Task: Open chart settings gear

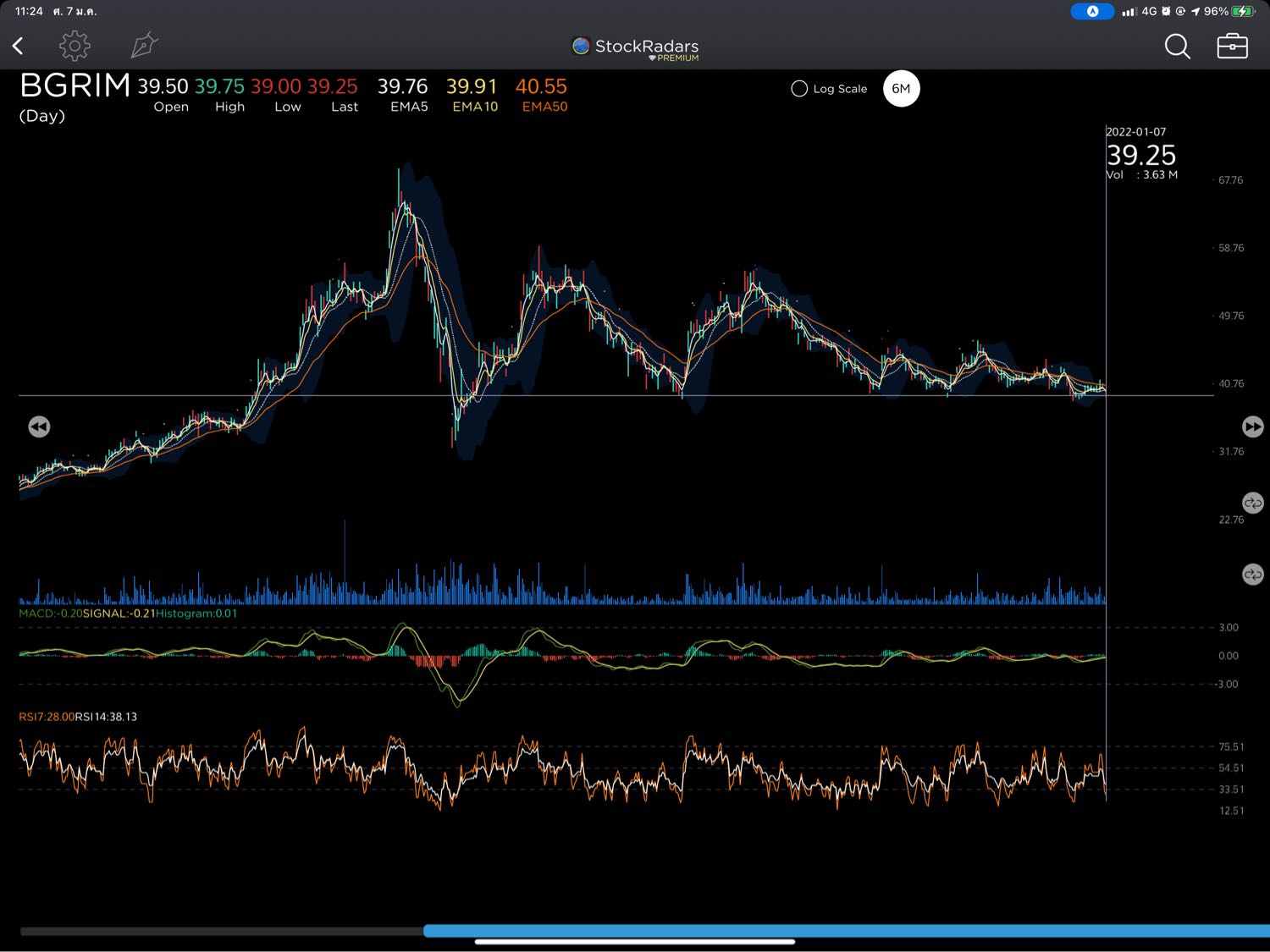Action: click(75, 46)
